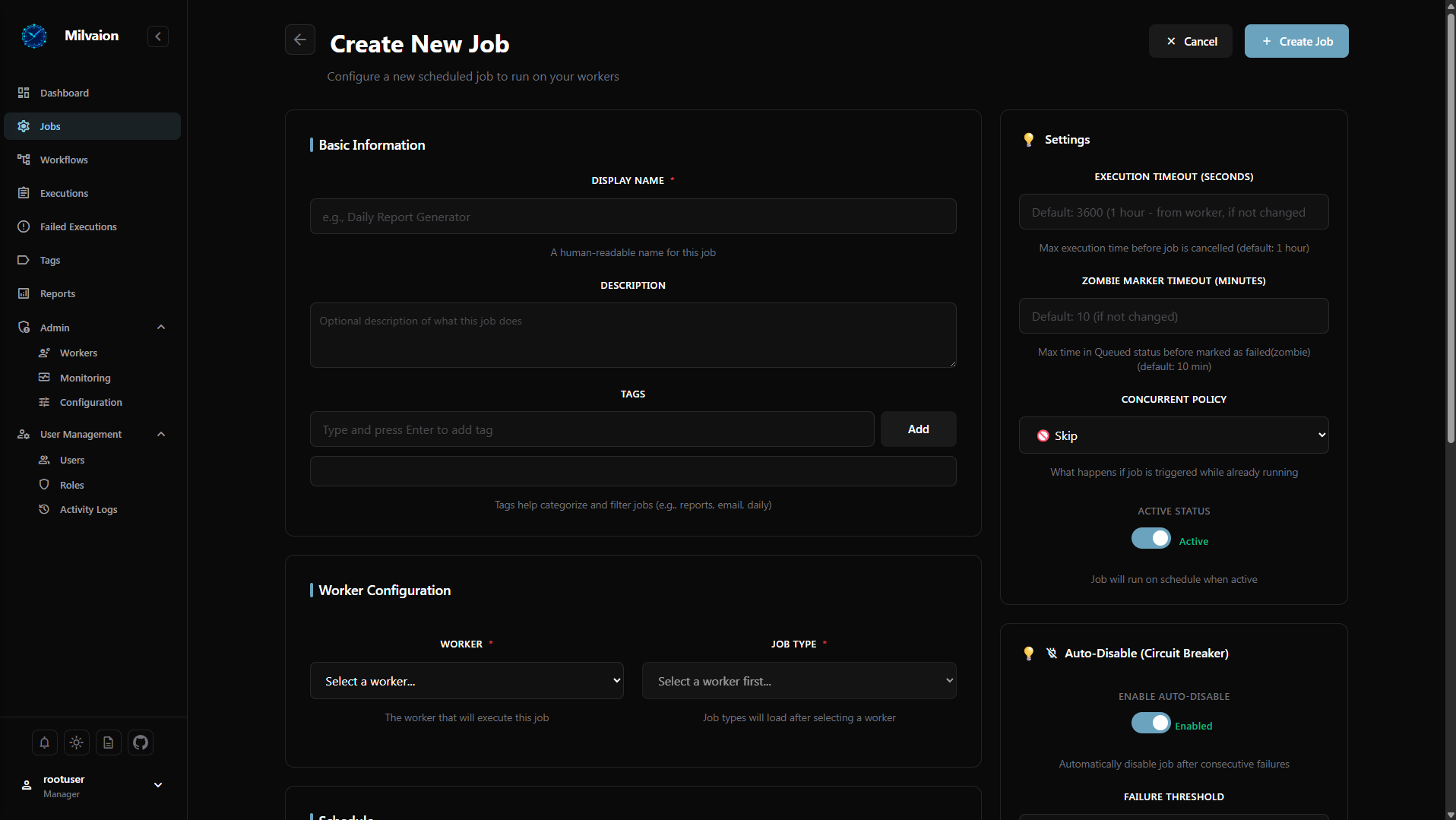Open the Executions page
1456x820 pixels.
(92, 193)
